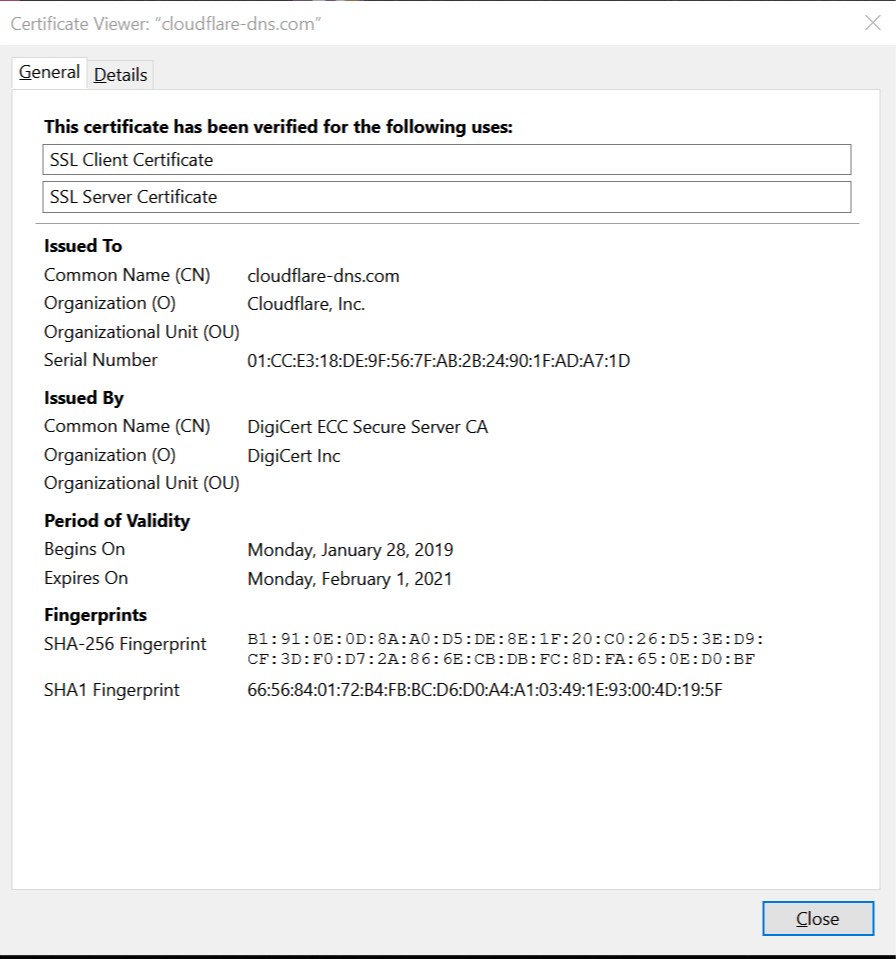
Task: Click DigiCert ECC Secure Server CA text
Action: pos(367,427)
